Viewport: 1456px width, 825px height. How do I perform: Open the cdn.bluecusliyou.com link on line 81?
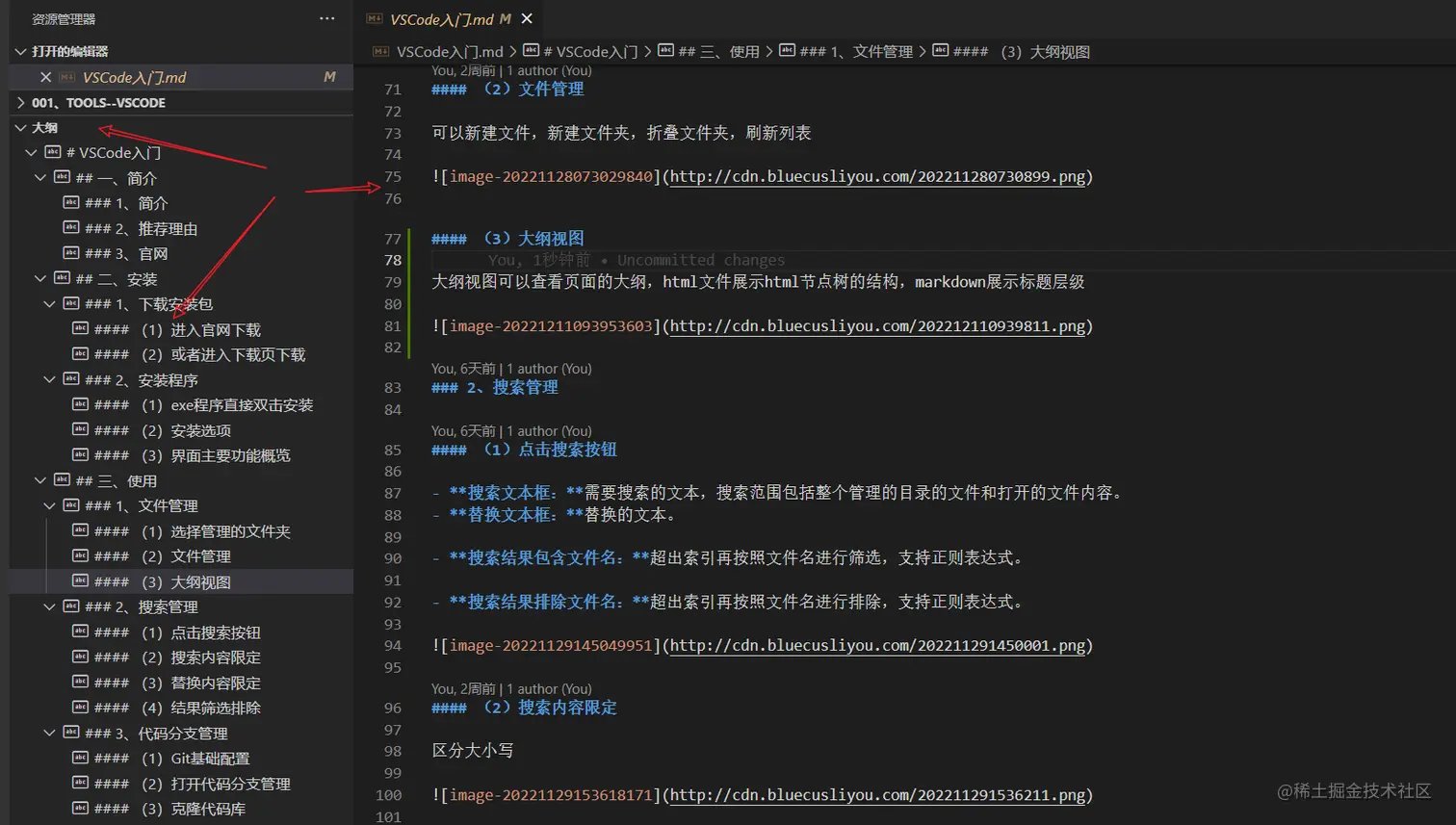coord(876,325)
